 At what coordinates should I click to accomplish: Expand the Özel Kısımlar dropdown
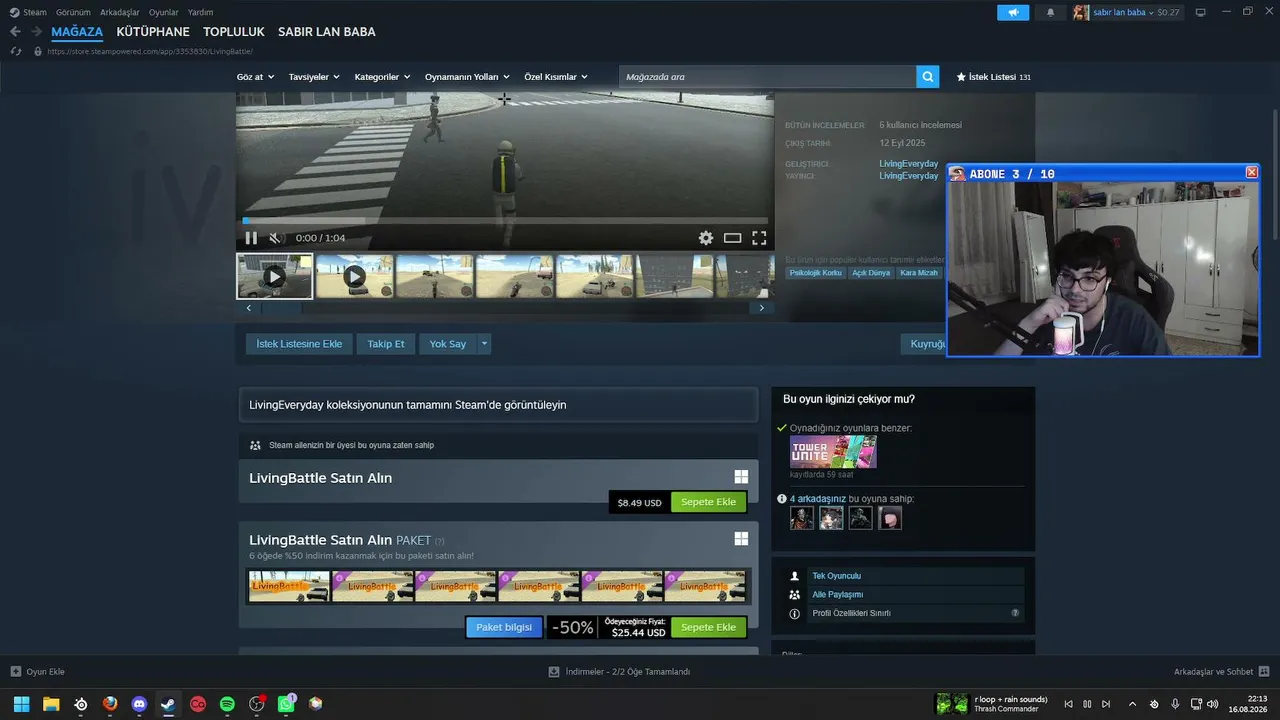tap(556, 77)
